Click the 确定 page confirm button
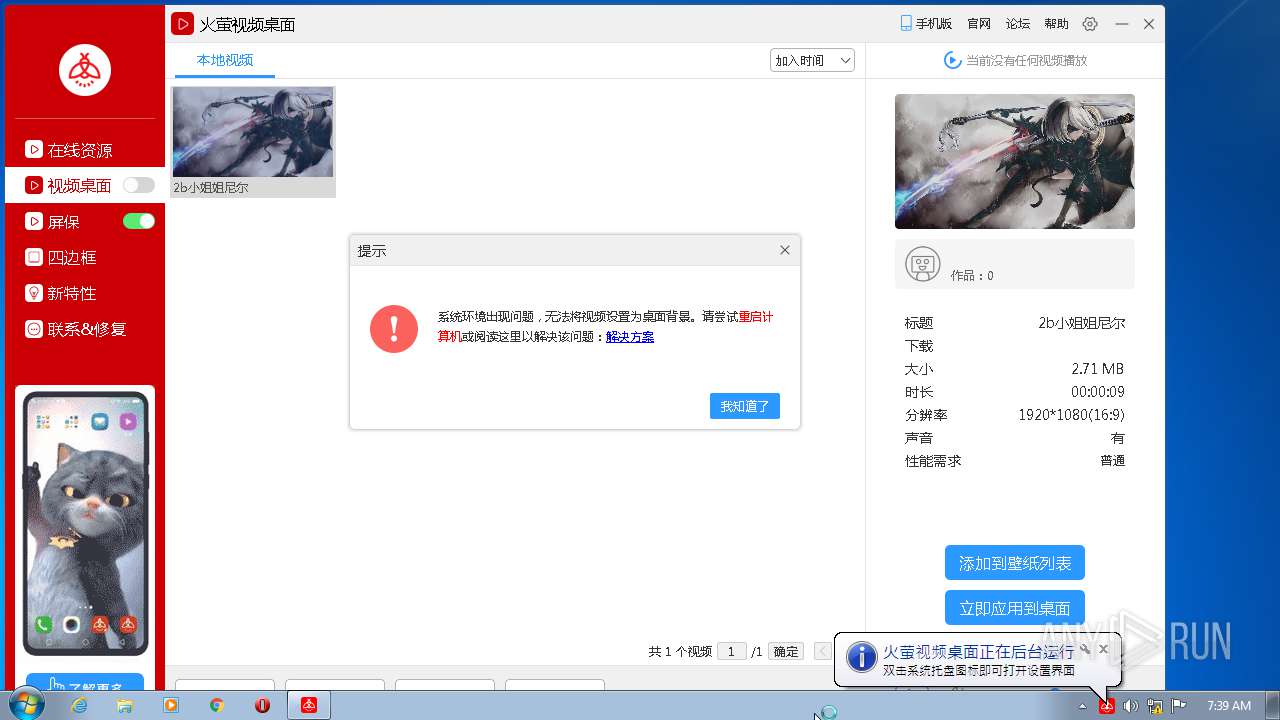 click(x=786, y=651)
